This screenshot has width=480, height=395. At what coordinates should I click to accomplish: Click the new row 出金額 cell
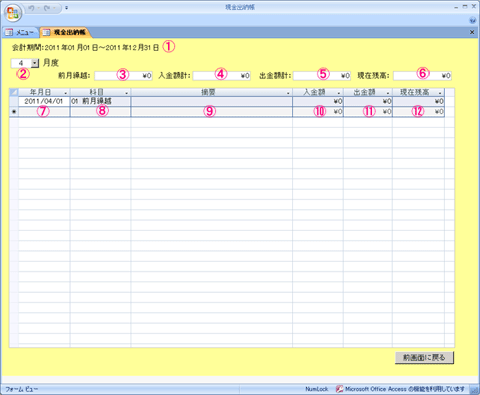[368, 112]
